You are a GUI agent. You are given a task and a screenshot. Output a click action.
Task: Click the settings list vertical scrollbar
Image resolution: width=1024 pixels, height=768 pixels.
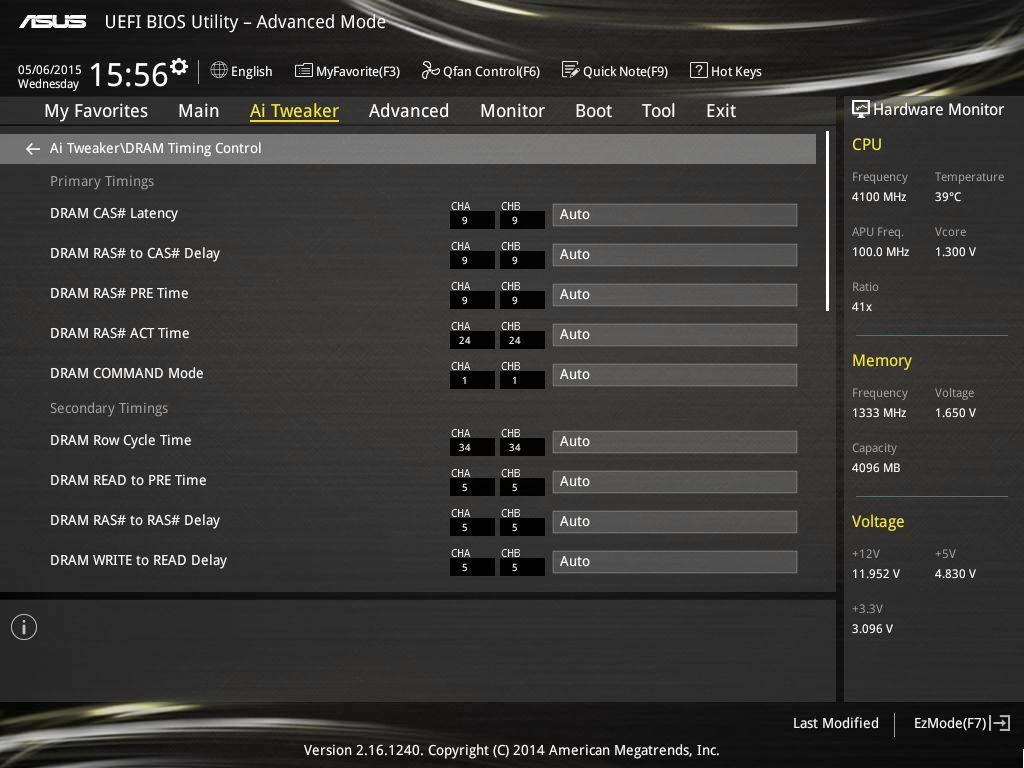click(x=827, y=222)
